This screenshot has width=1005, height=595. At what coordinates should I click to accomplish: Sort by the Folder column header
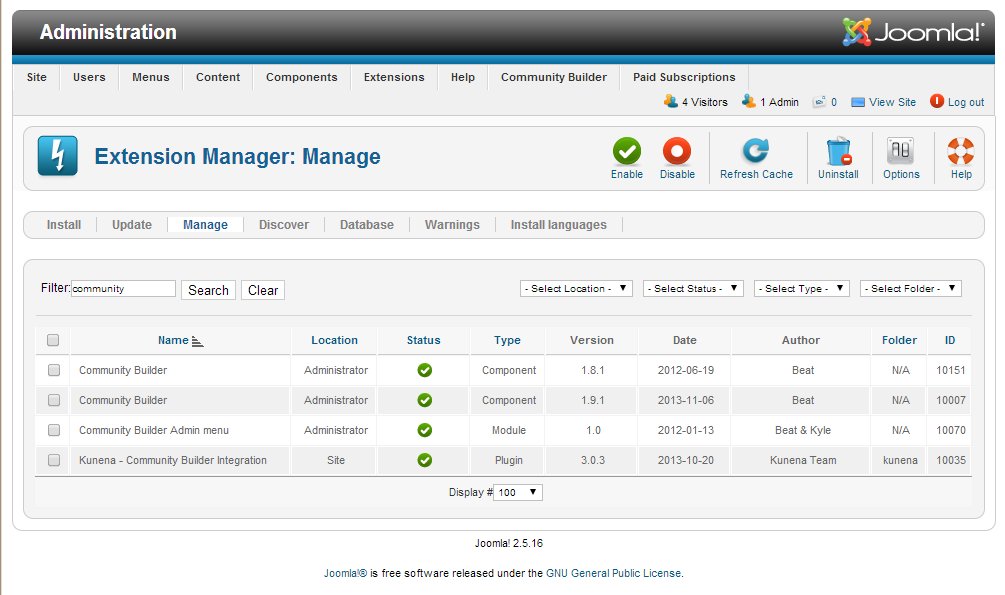(899, 340)
